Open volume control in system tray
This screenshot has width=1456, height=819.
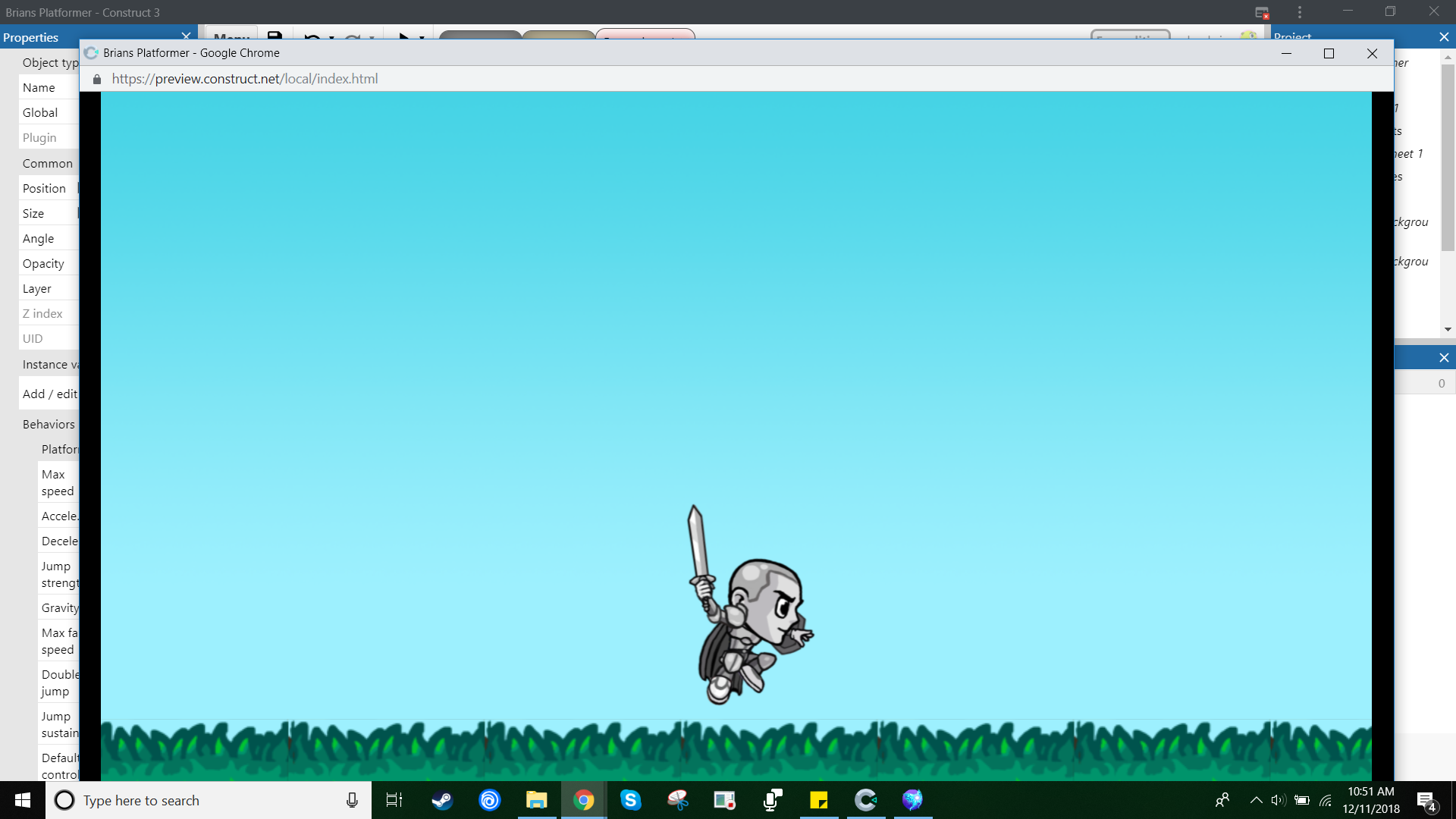[x=1279, y=800]
